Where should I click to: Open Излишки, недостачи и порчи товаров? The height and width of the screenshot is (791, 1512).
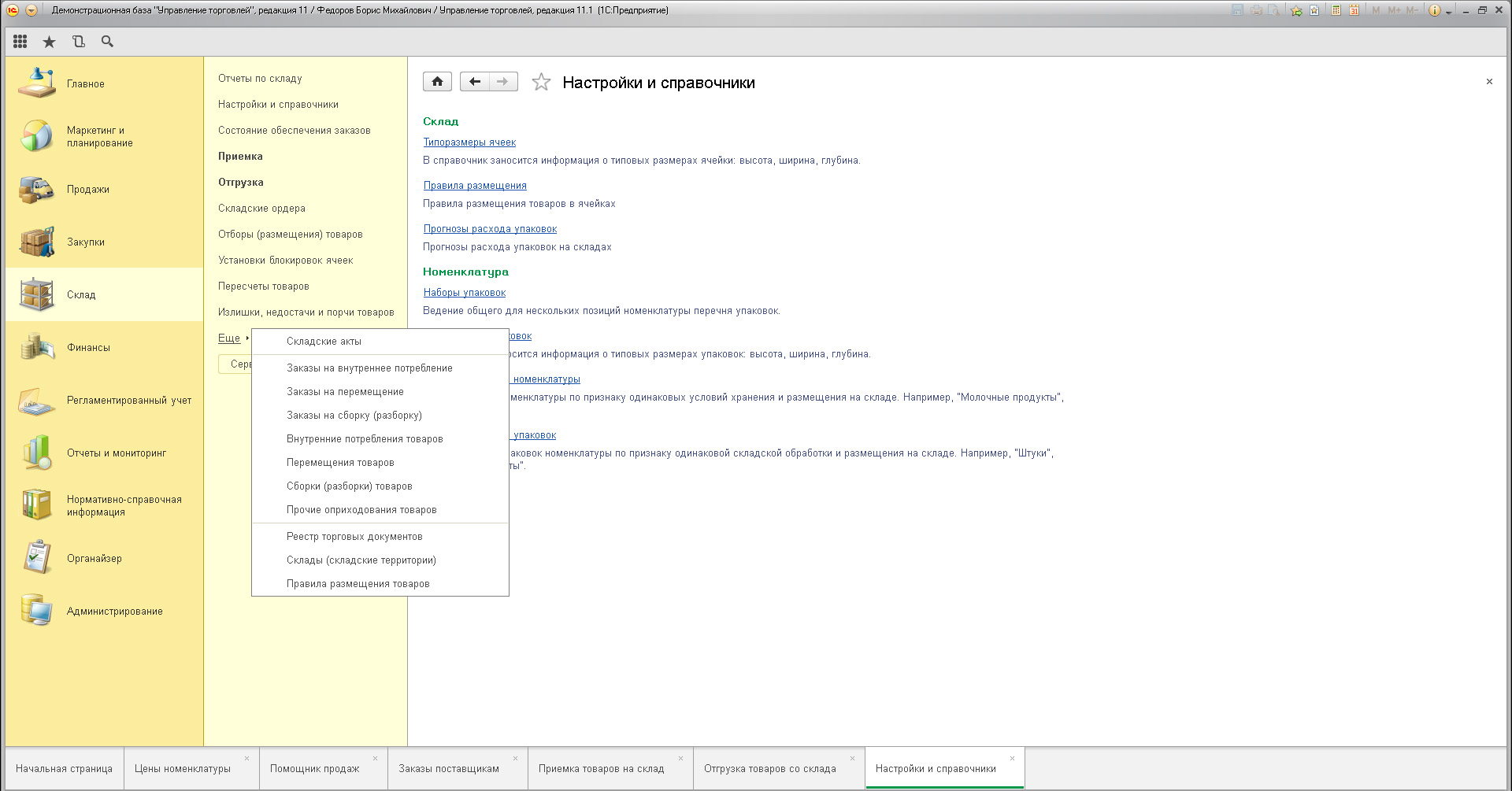coord(306,312)
